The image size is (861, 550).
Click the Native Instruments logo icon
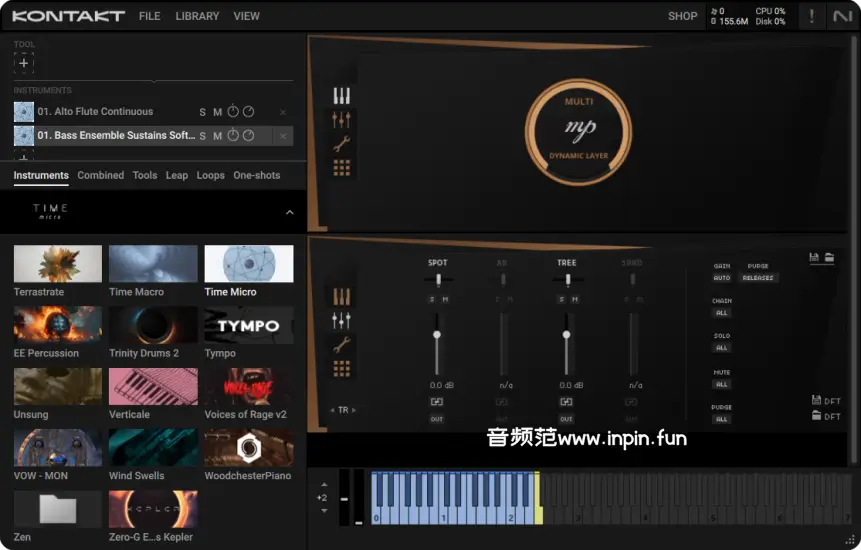point(841,16)
